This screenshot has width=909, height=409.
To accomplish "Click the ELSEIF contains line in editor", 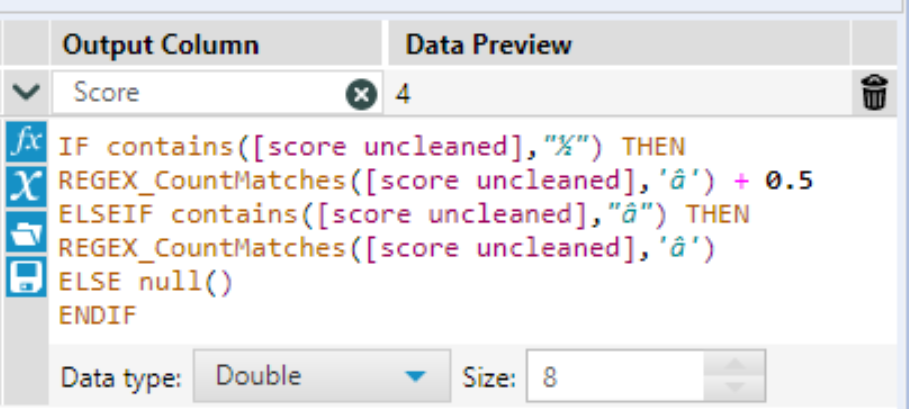I will coord(404,214).
